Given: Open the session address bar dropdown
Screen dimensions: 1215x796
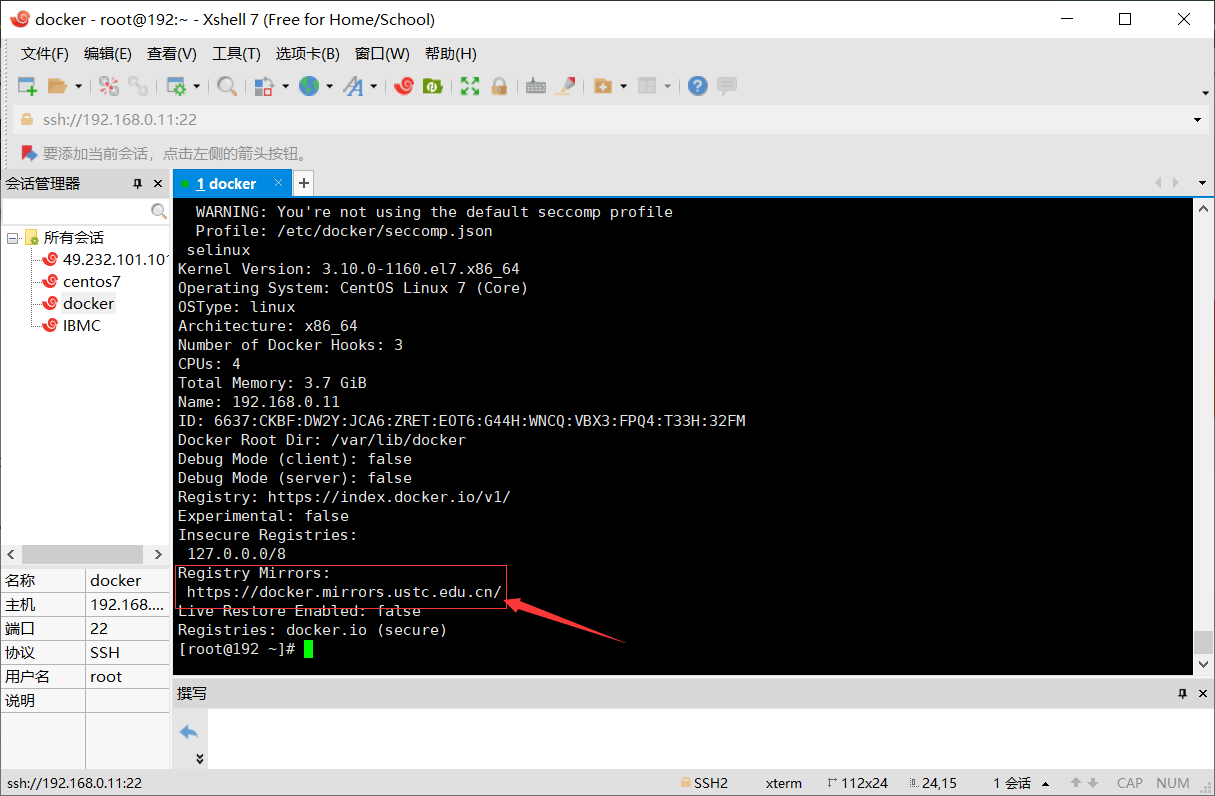Looking at the screenshot, I should pyautogui.click(x=1196, y=119).
